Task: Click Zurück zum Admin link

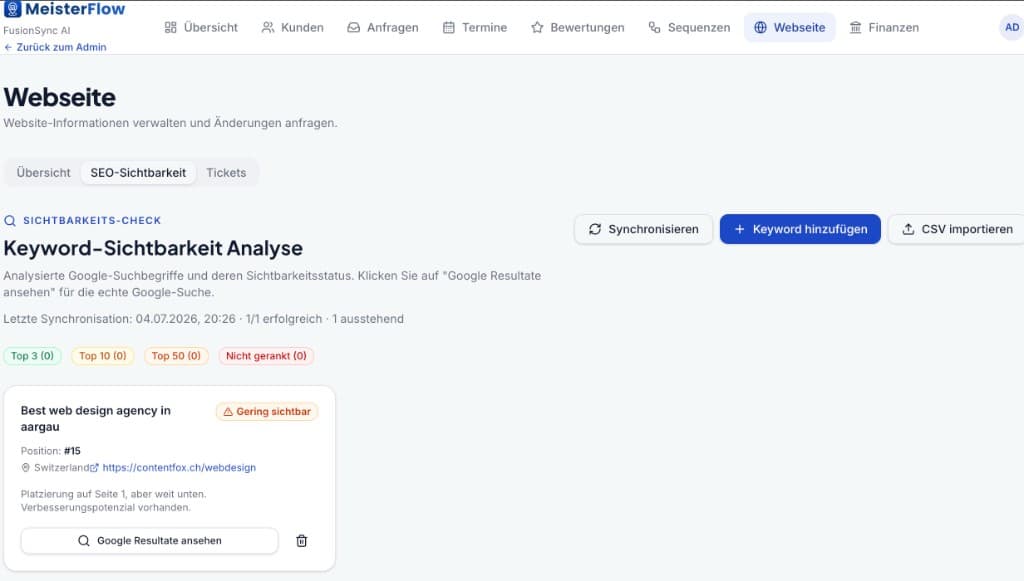Action: (x=55, y=47)
